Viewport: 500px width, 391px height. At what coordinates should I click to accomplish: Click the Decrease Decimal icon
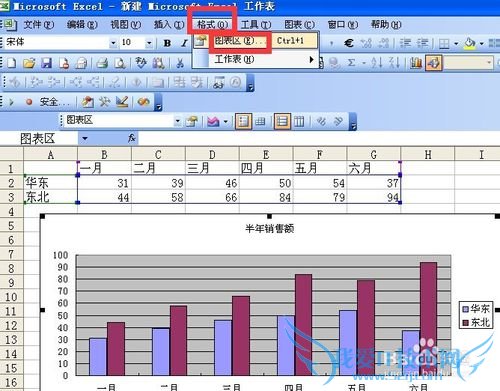(x=384, y=43)
